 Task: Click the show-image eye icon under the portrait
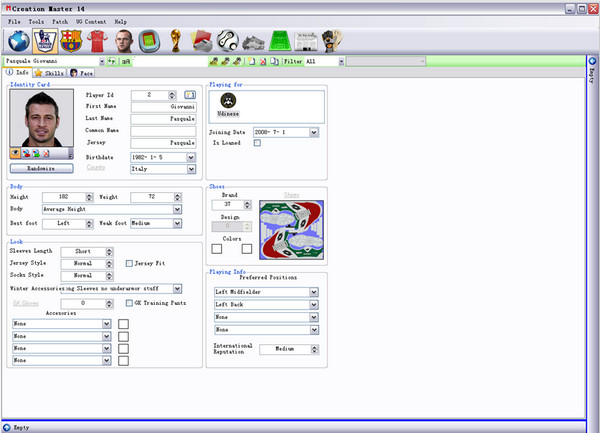pos(15,153)
